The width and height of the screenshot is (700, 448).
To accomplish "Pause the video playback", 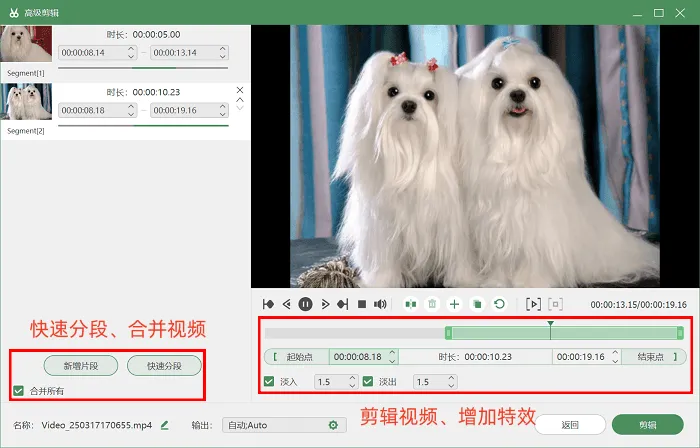I will click(305, 304).
